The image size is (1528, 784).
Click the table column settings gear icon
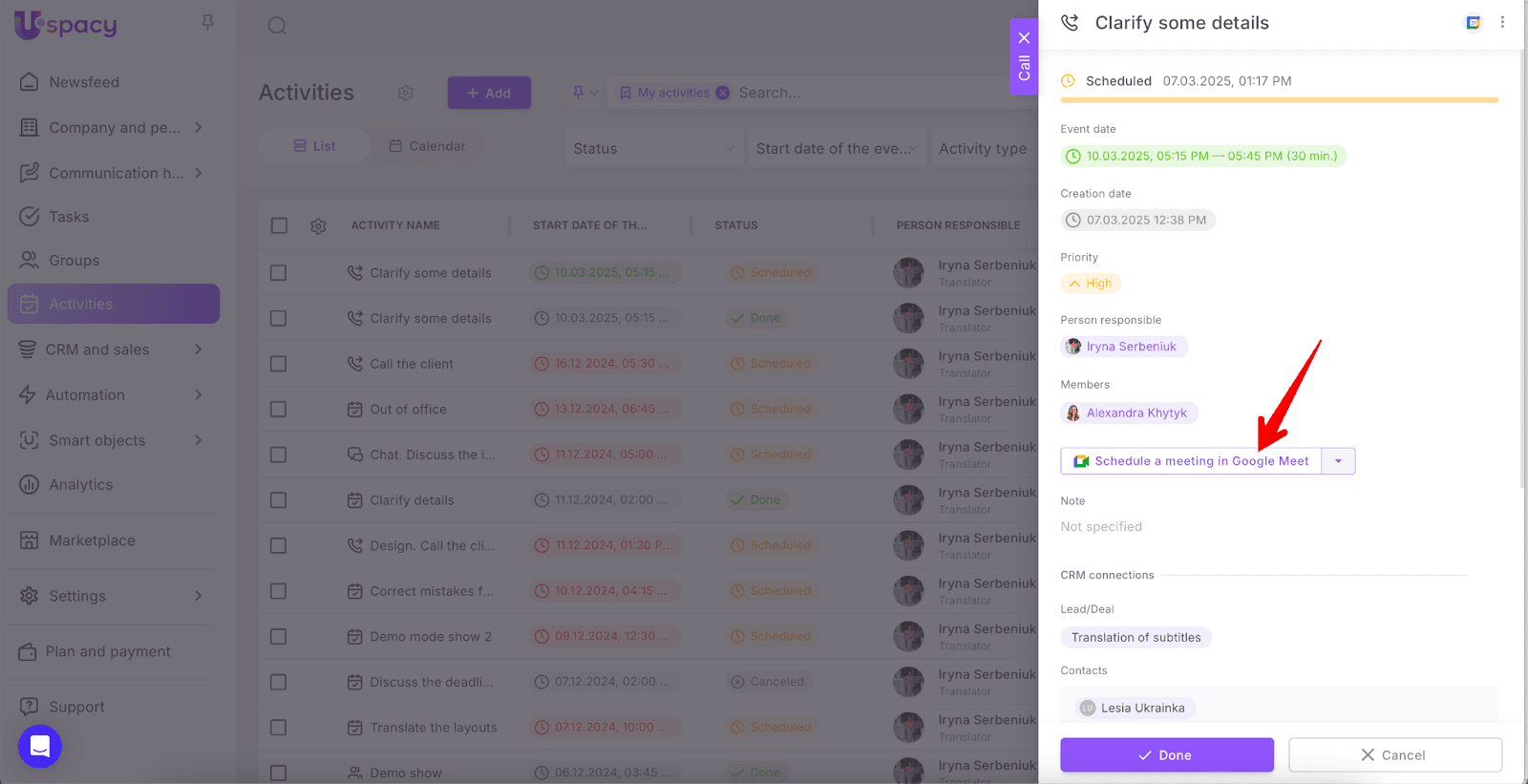(x=318, y=226)
